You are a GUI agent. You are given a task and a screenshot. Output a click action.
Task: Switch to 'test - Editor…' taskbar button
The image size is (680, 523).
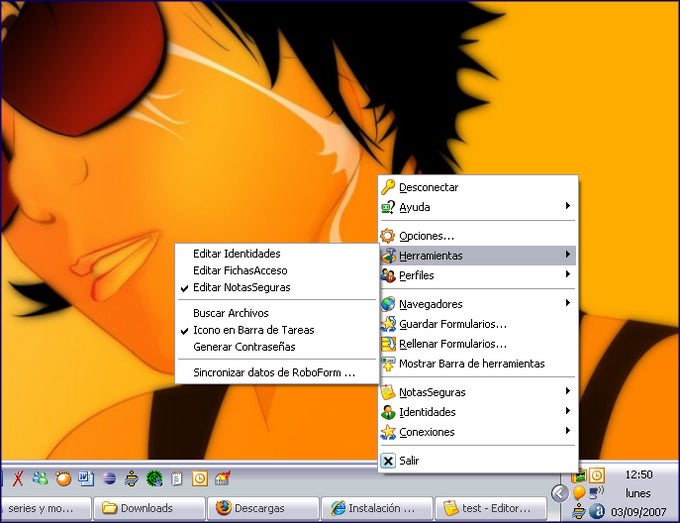coord(490,508)
